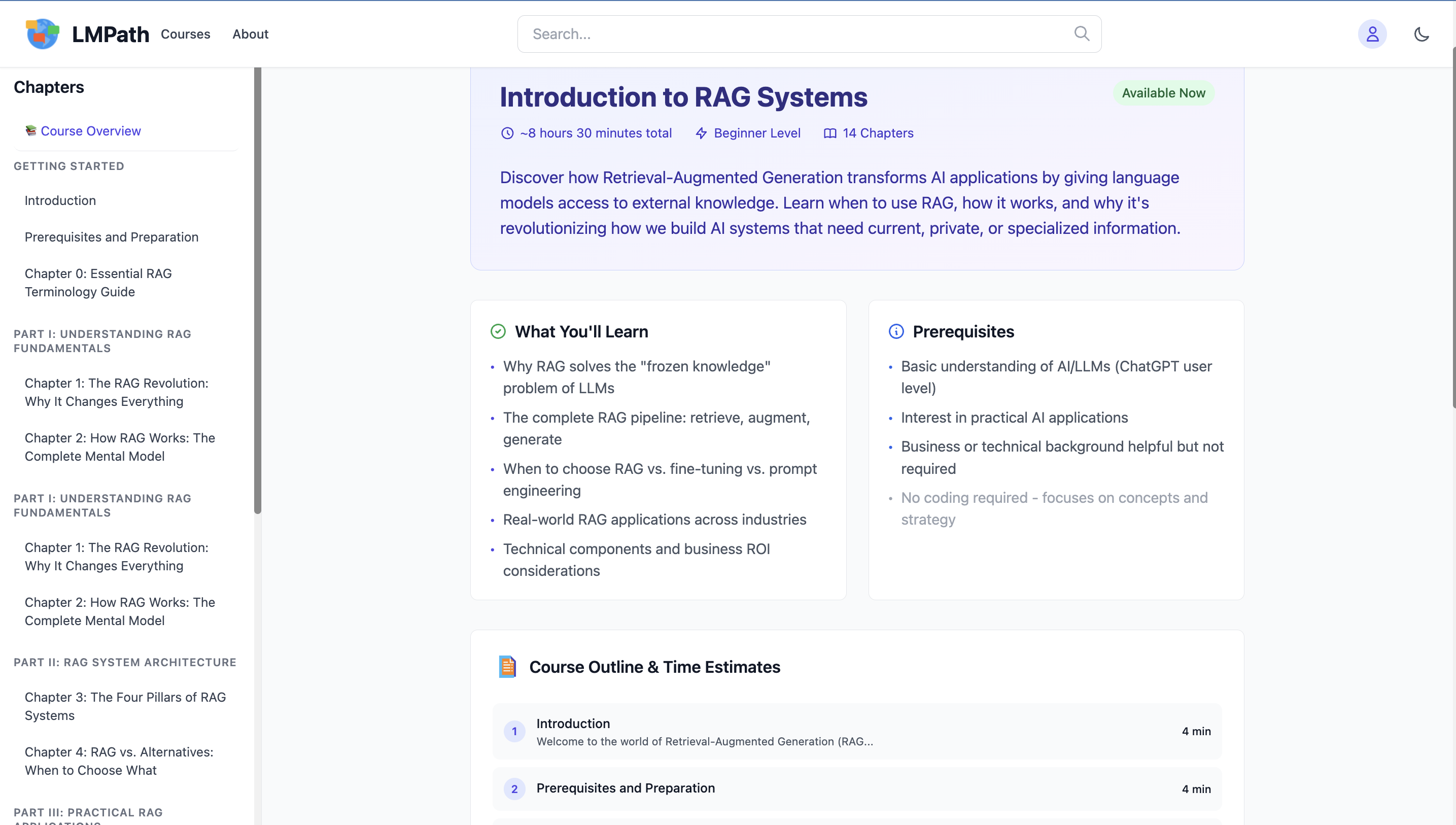This screenshot has width=1456, height=825.
Task: Open the Courses menu item
Action: click(x=185, y=34)
